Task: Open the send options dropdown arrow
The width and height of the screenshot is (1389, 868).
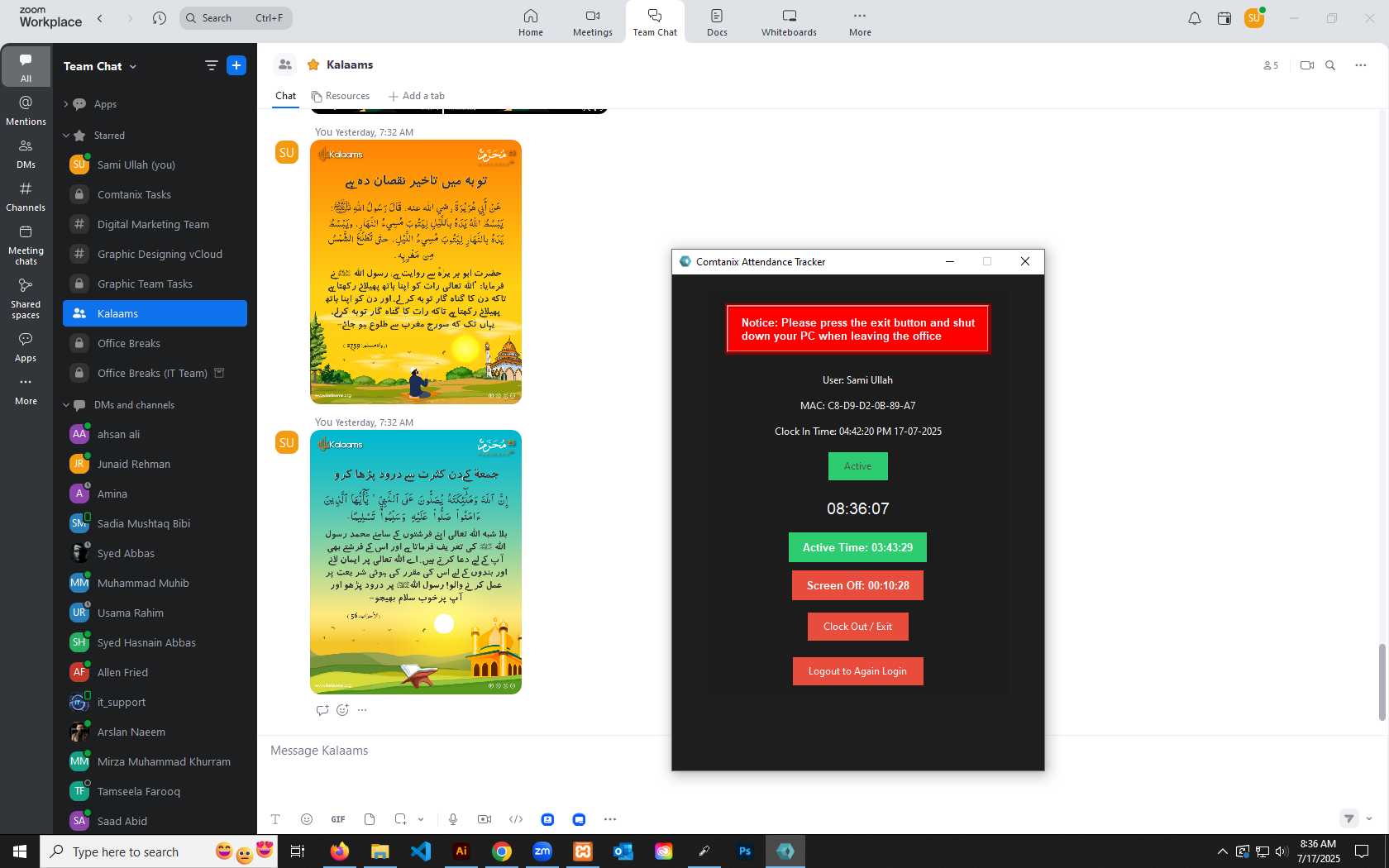Action: 1369,818
